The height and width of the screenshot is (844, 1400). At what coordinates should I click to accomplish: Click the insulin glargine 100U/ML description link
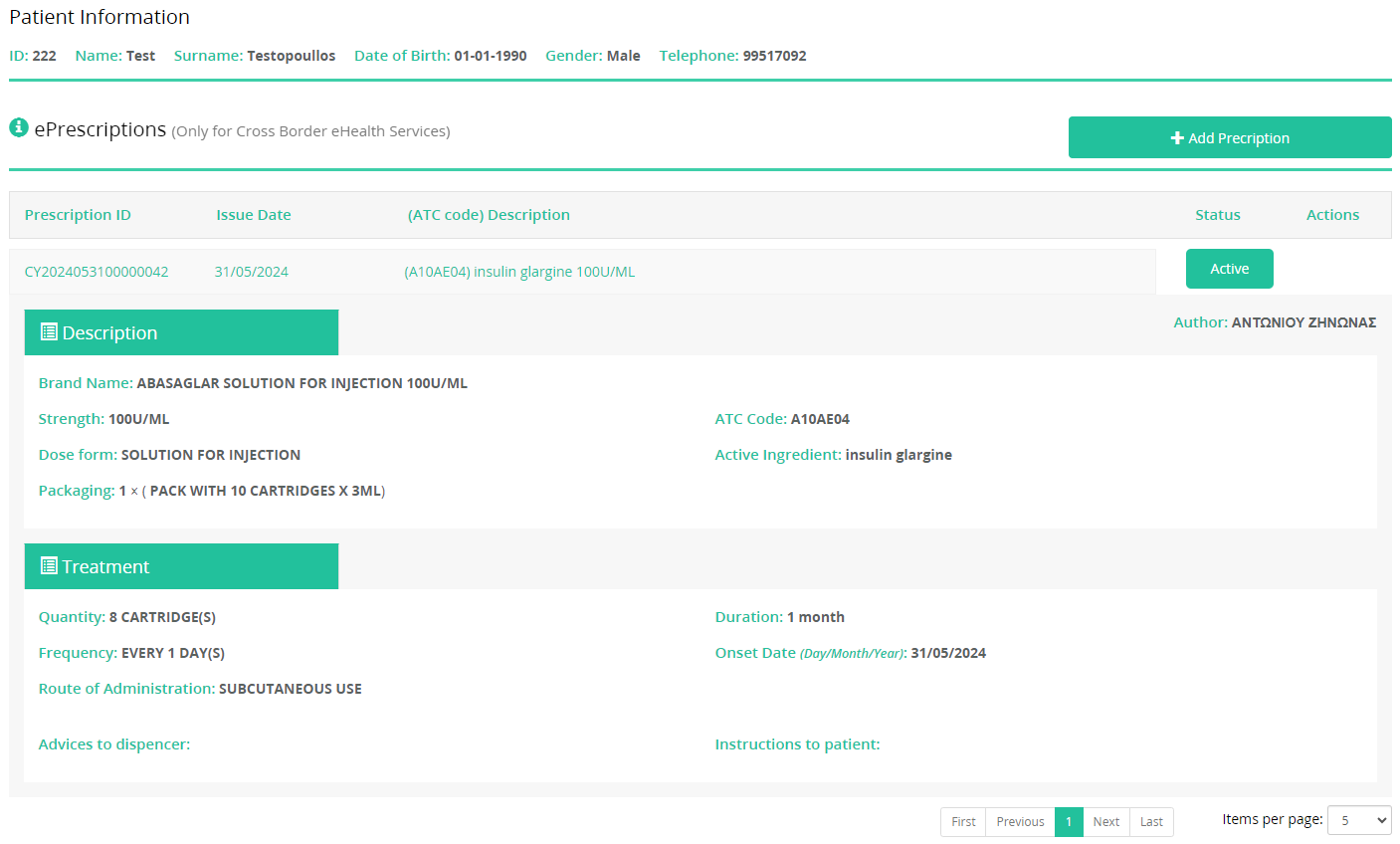[x=519, y=272]
